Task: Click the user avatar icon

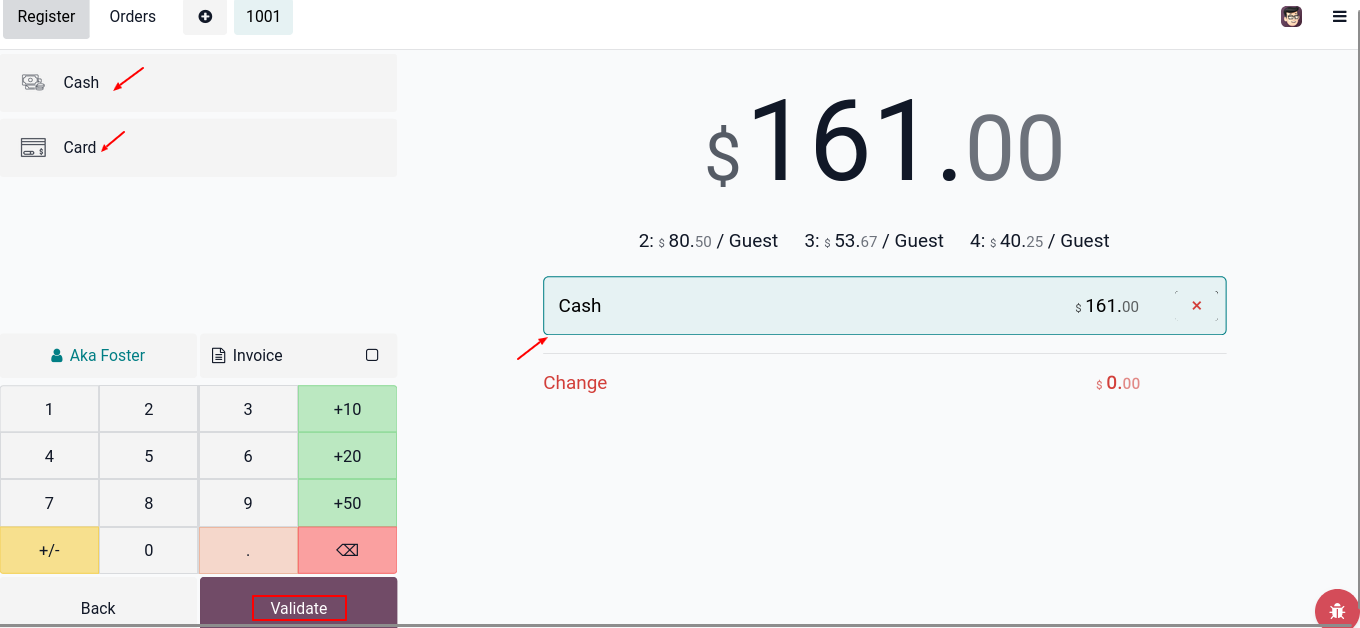Action: pos(1291,17)
